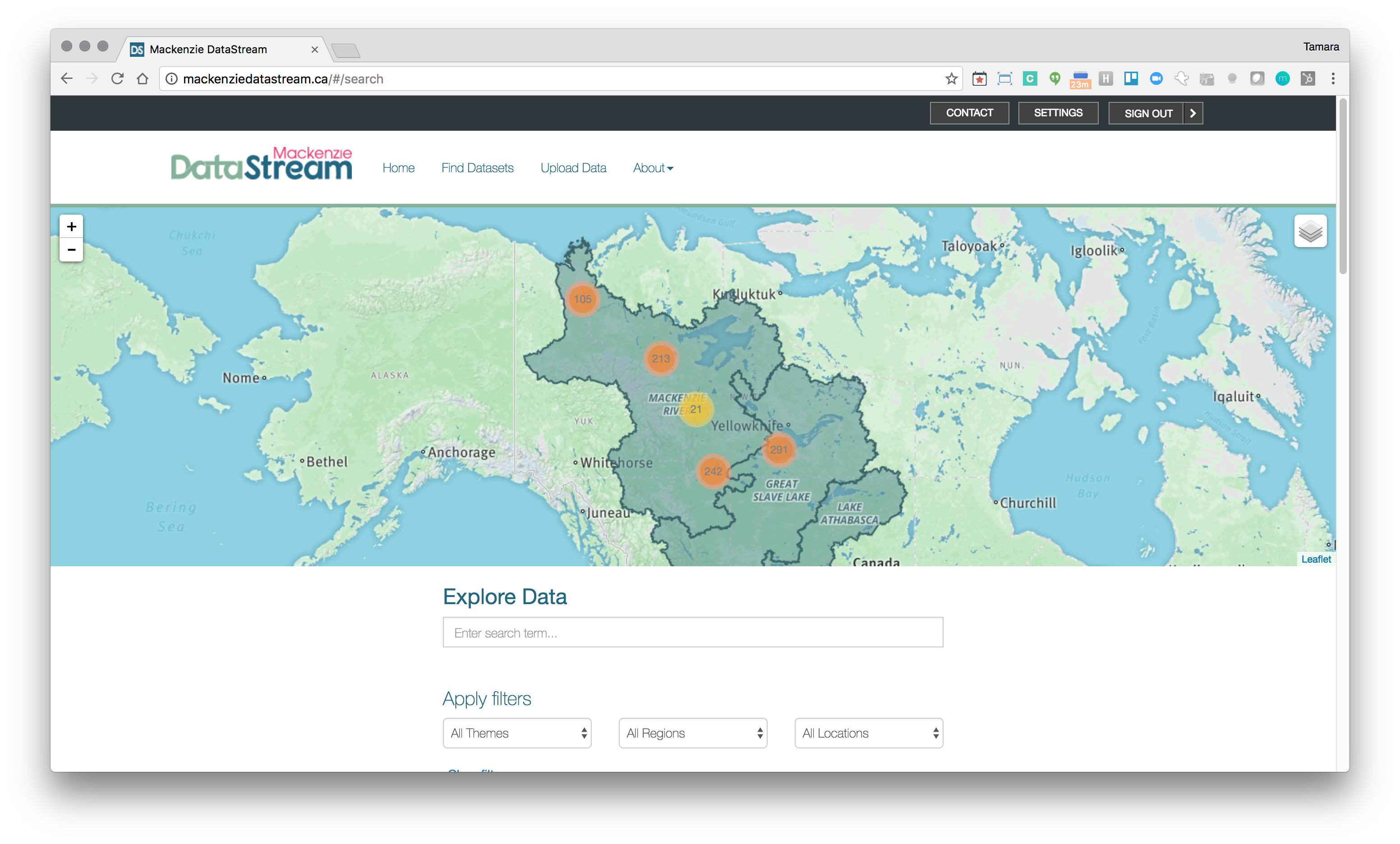Click the 242 cluster marker on the map
This screenshot has height=844, width=1400.
click(x=713, y=471)
